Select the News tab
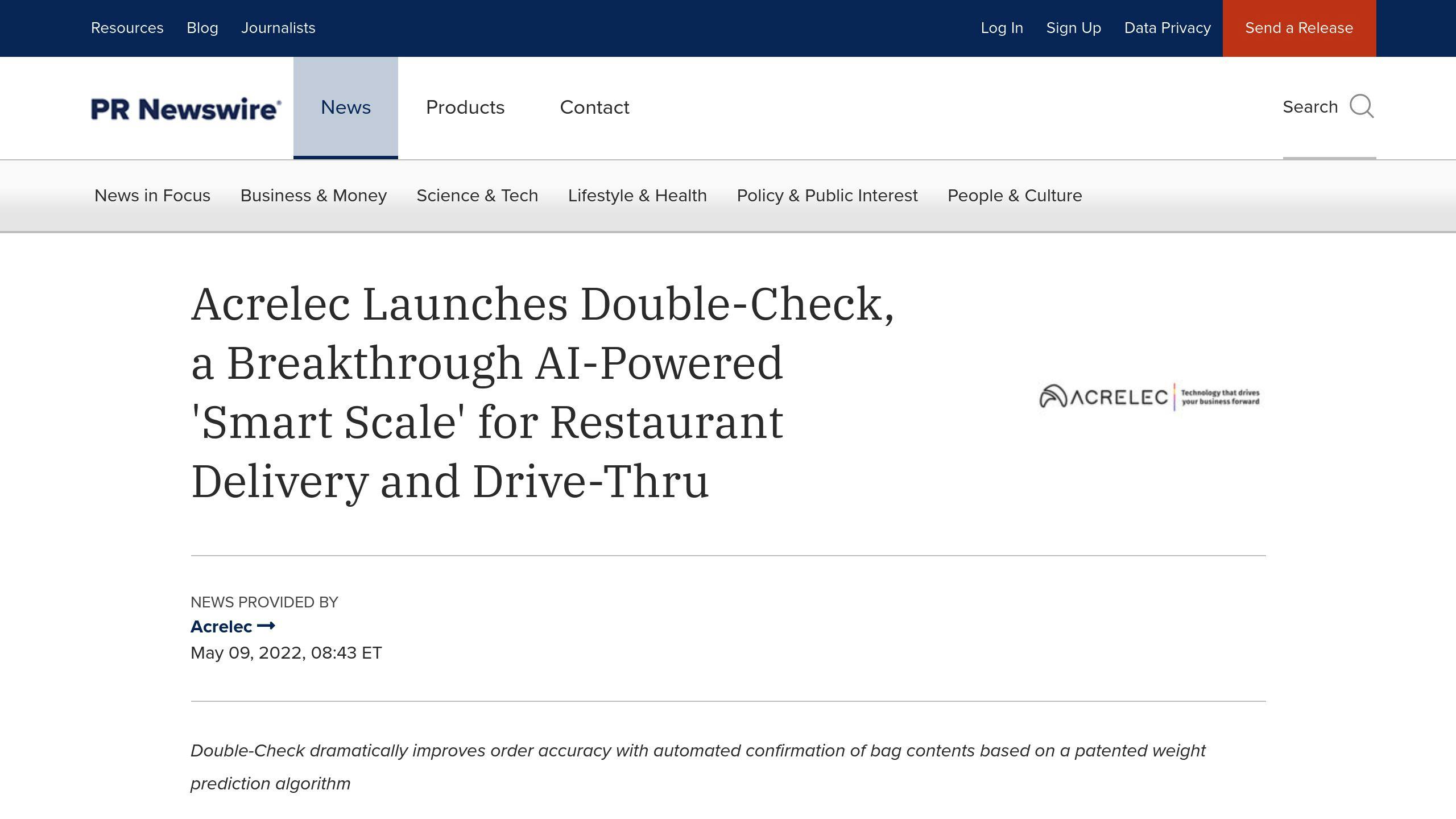Screen dimensions: 1456x819 [346, 107]
